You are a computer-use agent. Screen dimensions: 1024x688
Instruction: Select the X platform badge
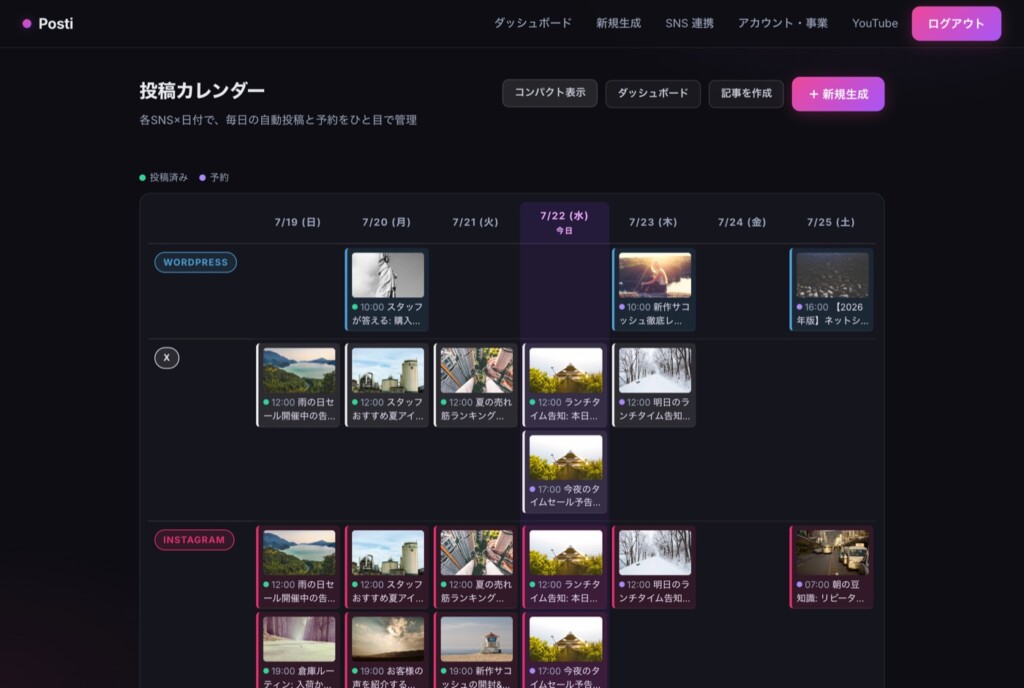point(167,358)
